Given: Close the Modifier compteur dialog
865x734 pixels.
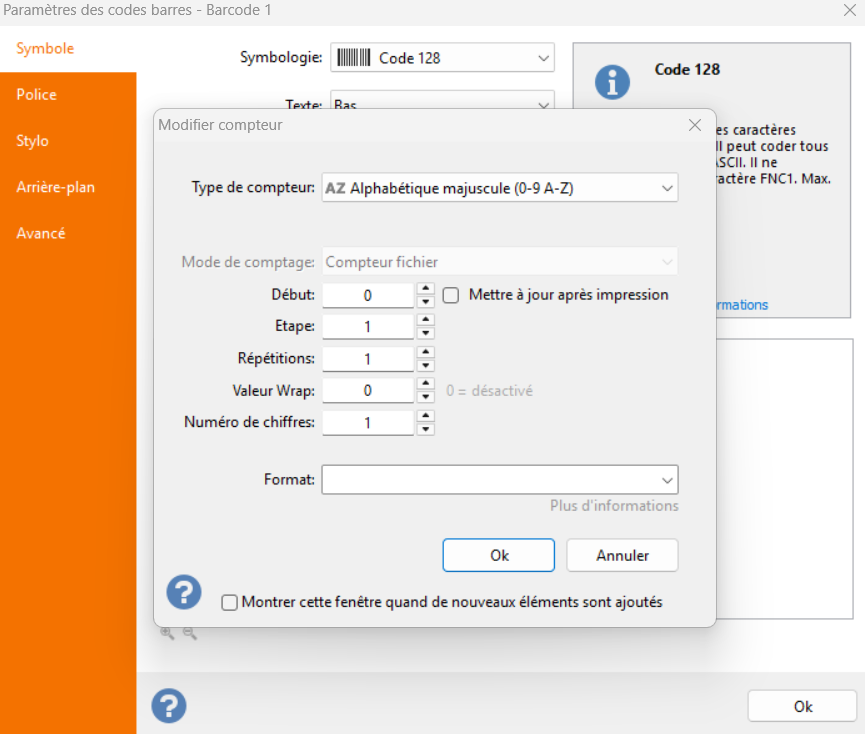Looking at the screenshot, I should (694, 125).
